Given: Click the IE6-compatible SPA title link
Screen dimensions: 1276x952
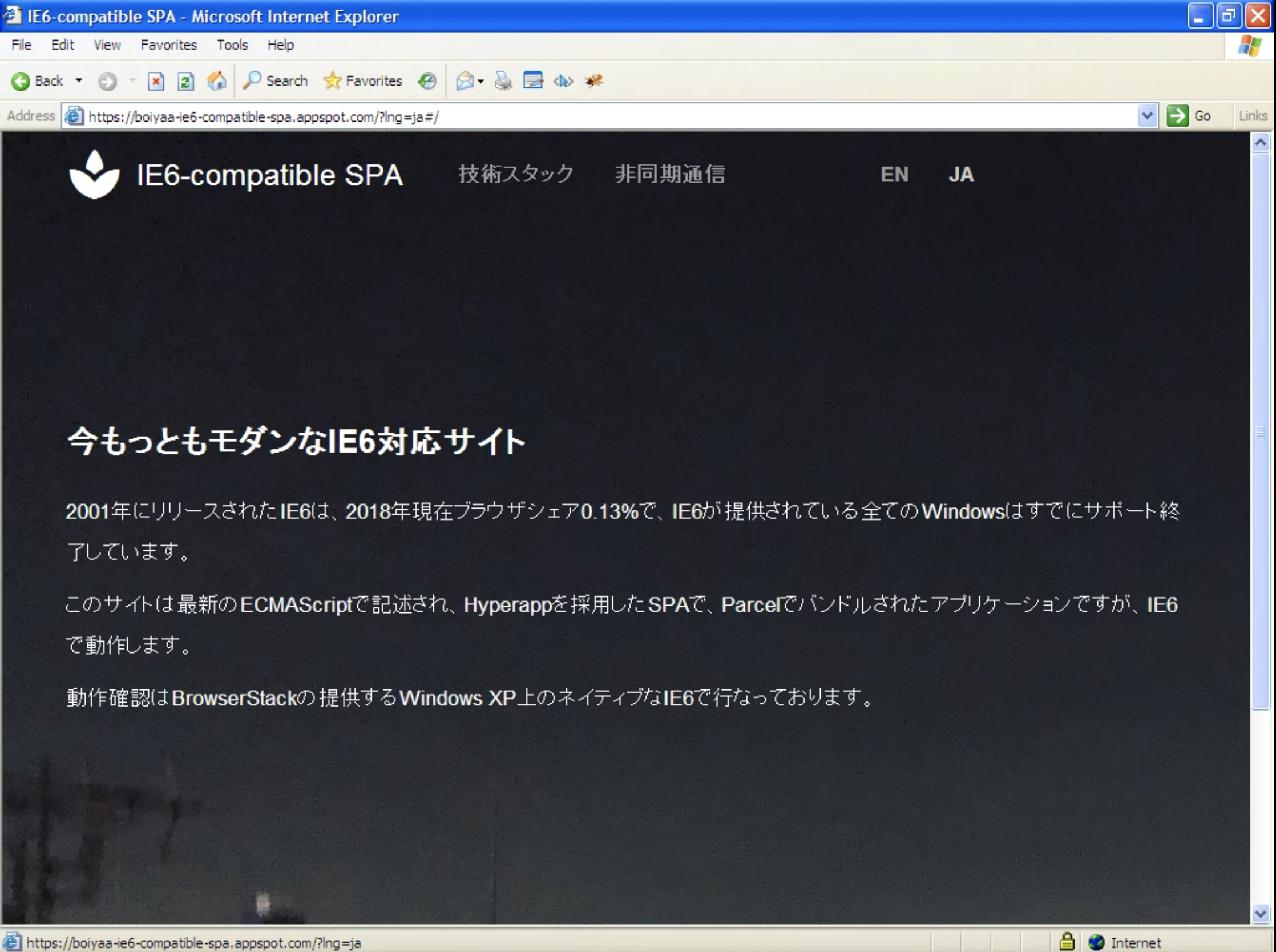Looking at the screenshot, I should [x=269, y=175].
